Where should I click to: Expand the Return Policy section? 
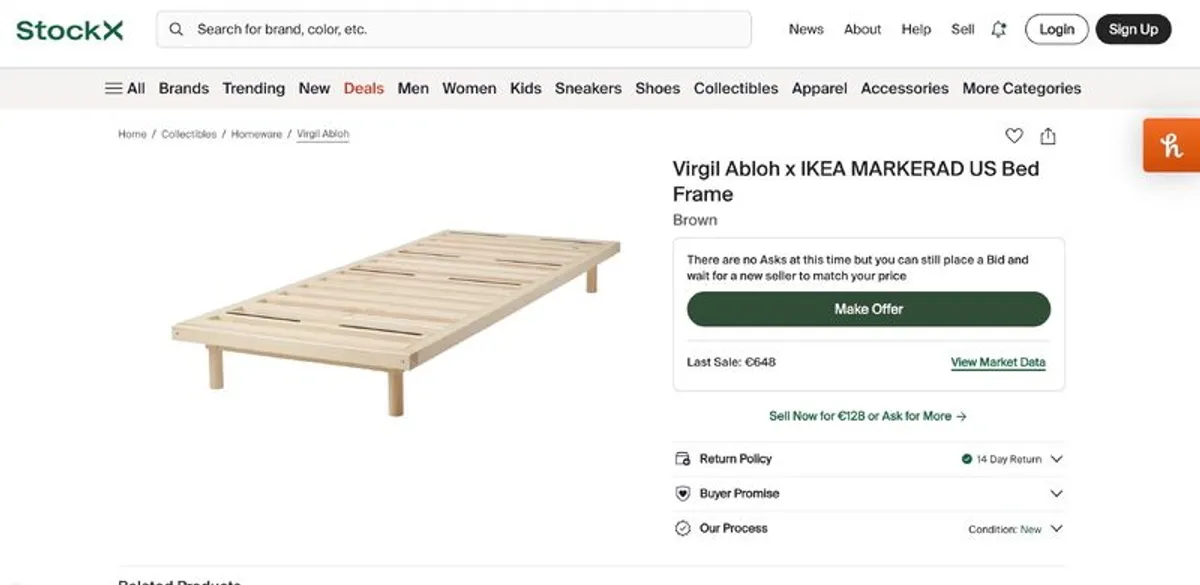tap(1056, 458)
